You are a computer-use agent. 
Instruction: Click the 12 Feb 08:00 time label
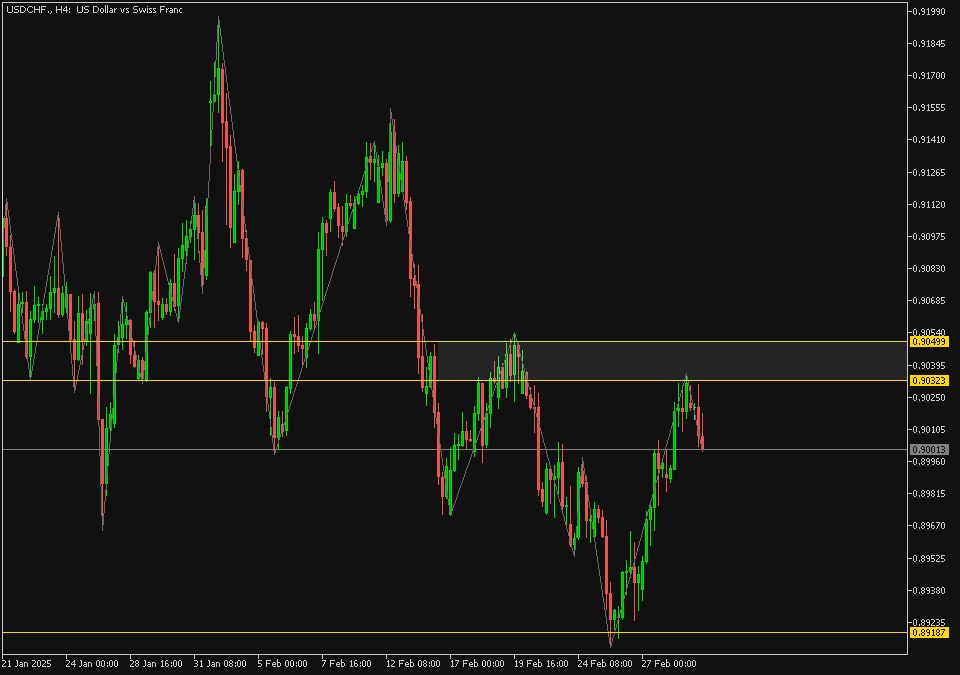pyautogui.click(x=413, y=663)
